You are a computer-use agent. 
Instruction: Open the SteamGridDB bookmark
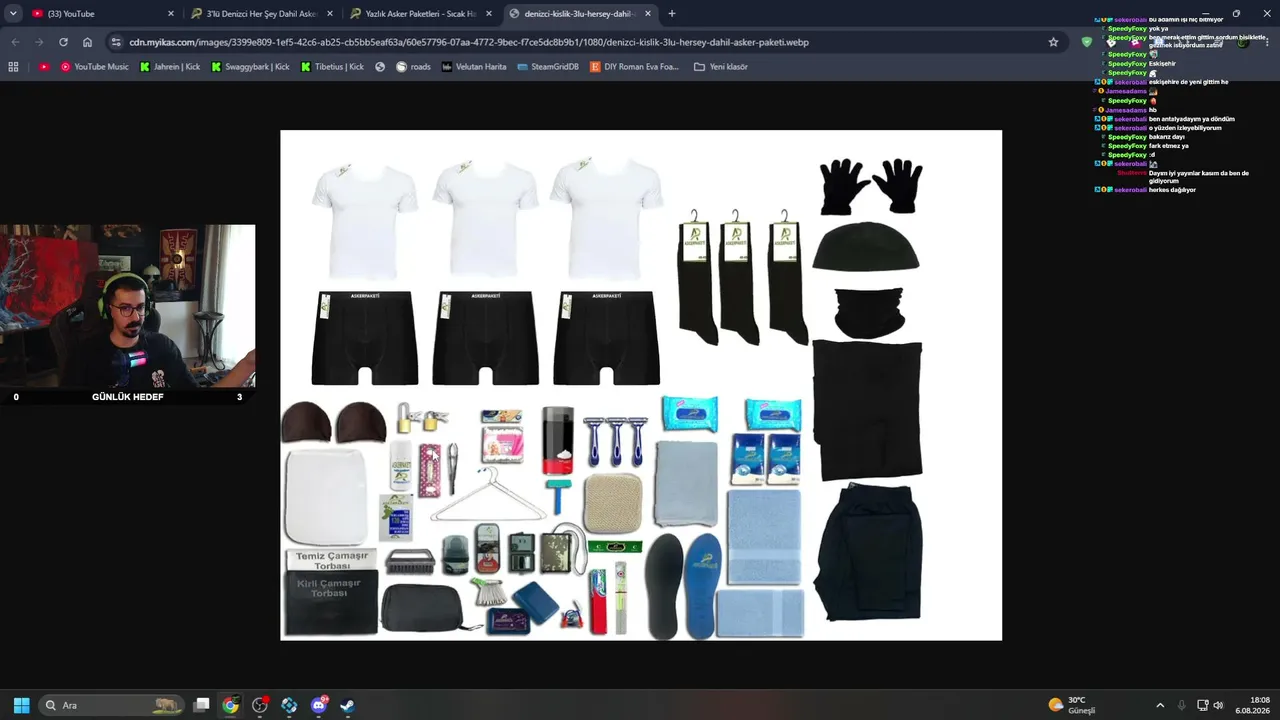[549, 67]
